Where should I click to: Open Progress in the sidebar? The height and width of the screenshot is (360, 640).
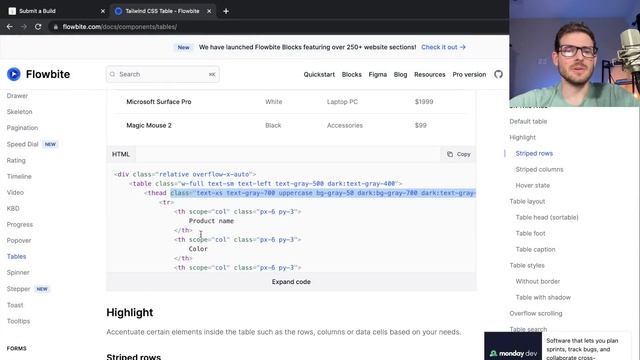pyautogui.click(x=20, y=224)
